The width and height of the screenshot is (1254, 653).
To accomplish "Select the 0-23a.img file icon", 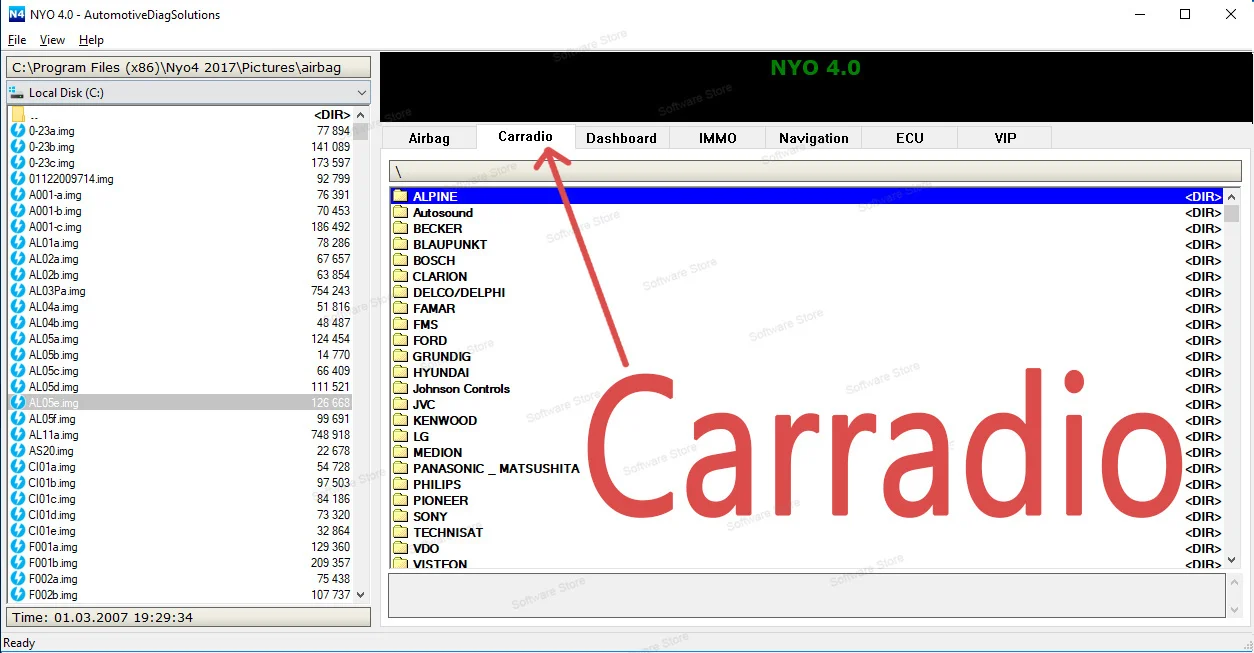I will pyautogui.click(x=18, y=131).
